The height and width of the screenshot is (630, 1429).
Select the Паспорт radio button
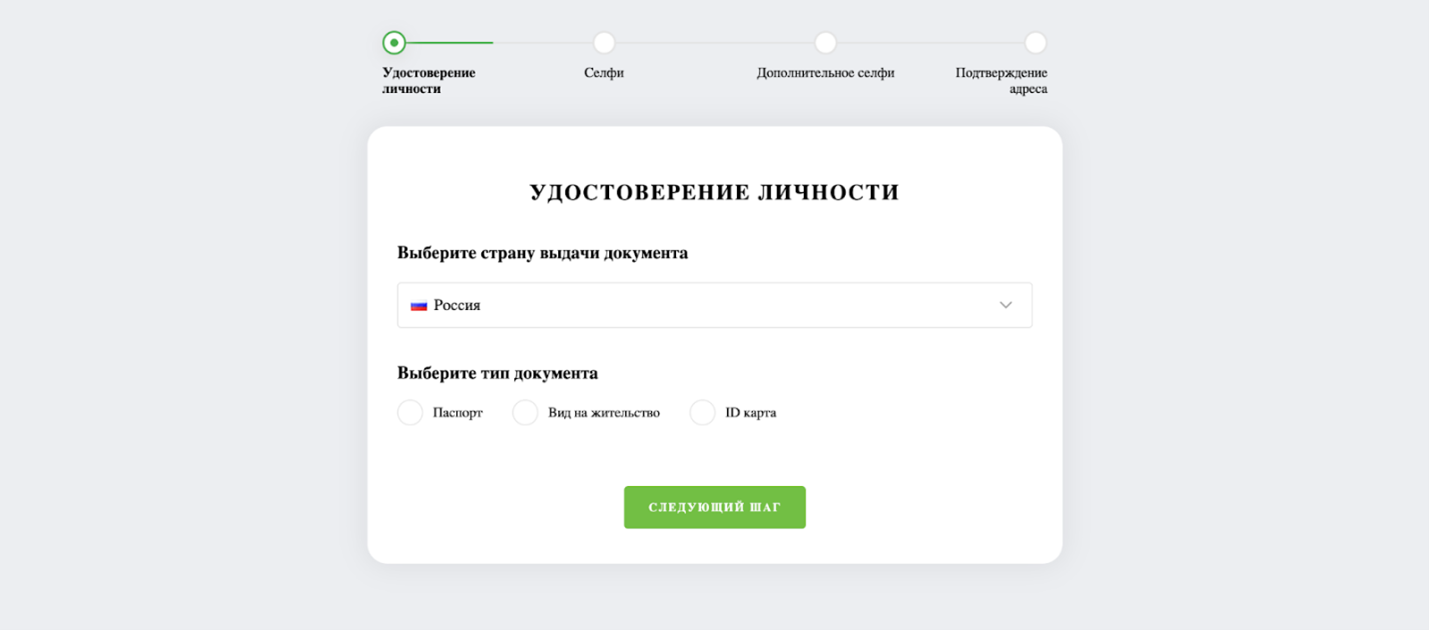(410, 412)
